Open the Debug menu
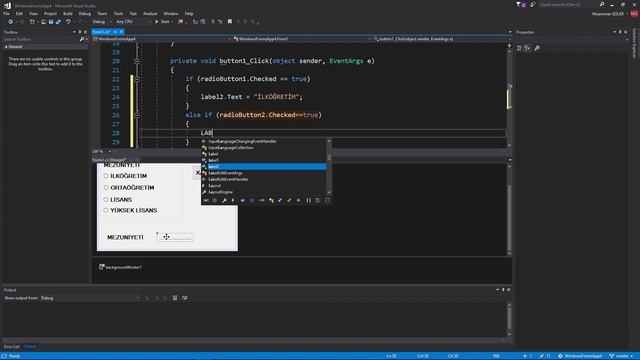 coord(84,13)
